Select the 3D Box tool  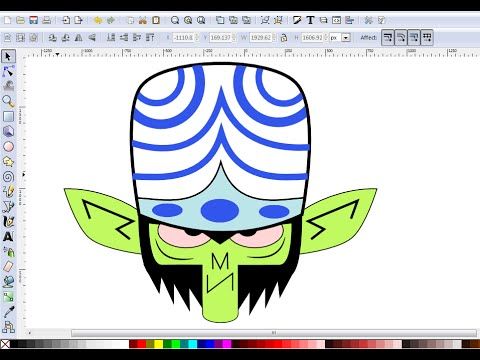(8, 131)
